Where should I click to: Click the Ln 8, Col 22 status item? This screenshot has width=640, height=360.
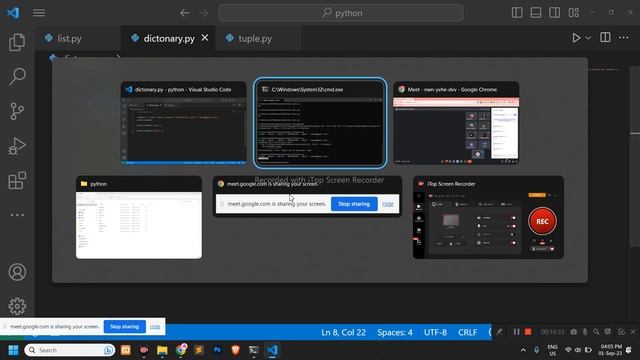(343, 332)
